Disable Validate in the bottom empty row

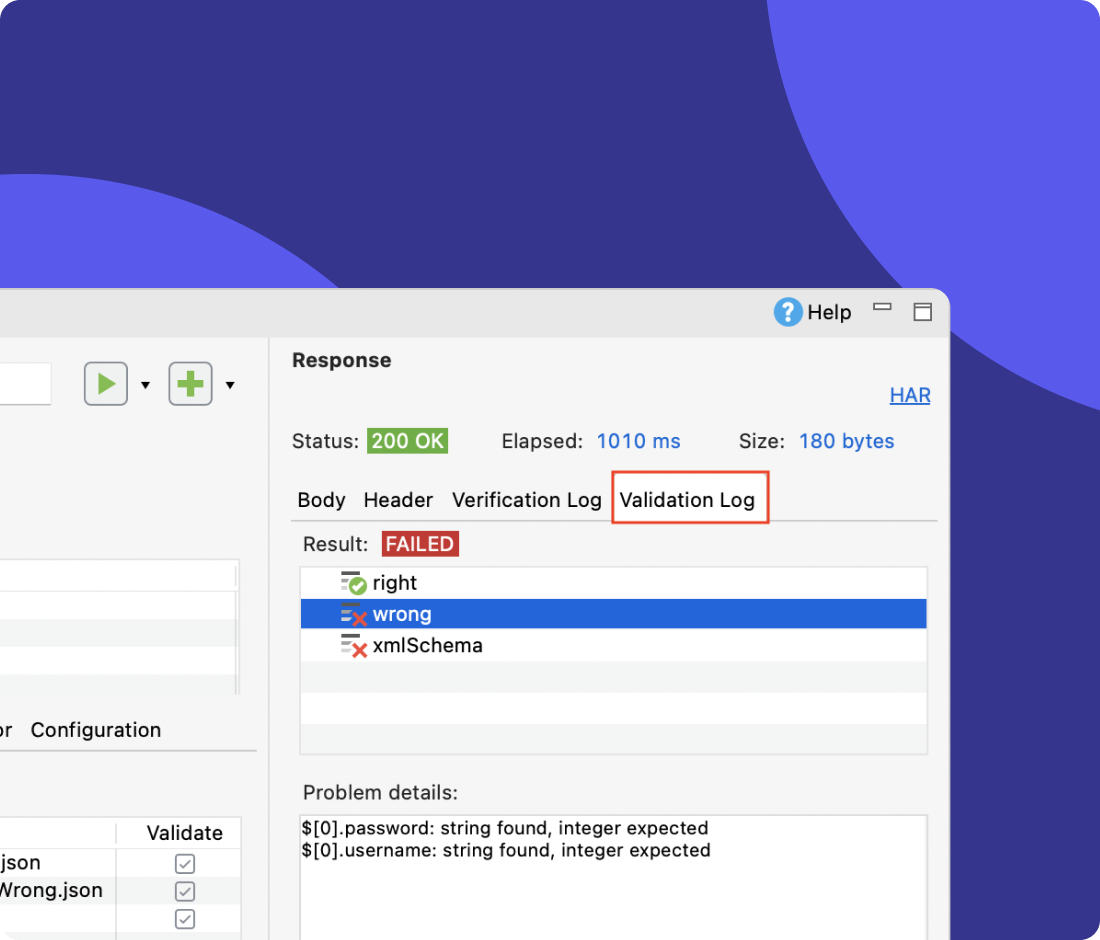coord(183,918)
